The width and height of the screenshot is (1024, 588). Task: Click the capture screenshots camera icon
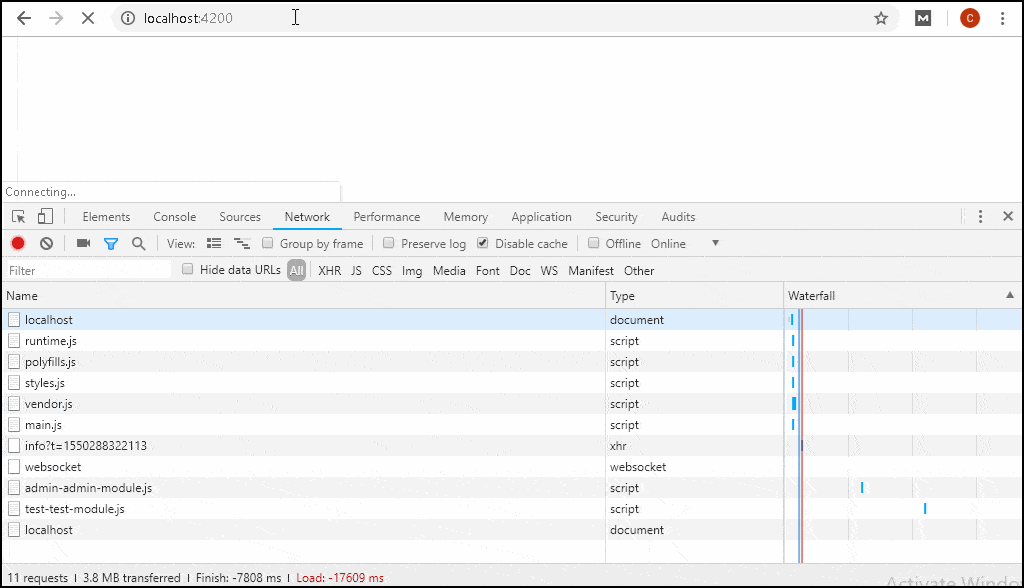tap(84, 243)
